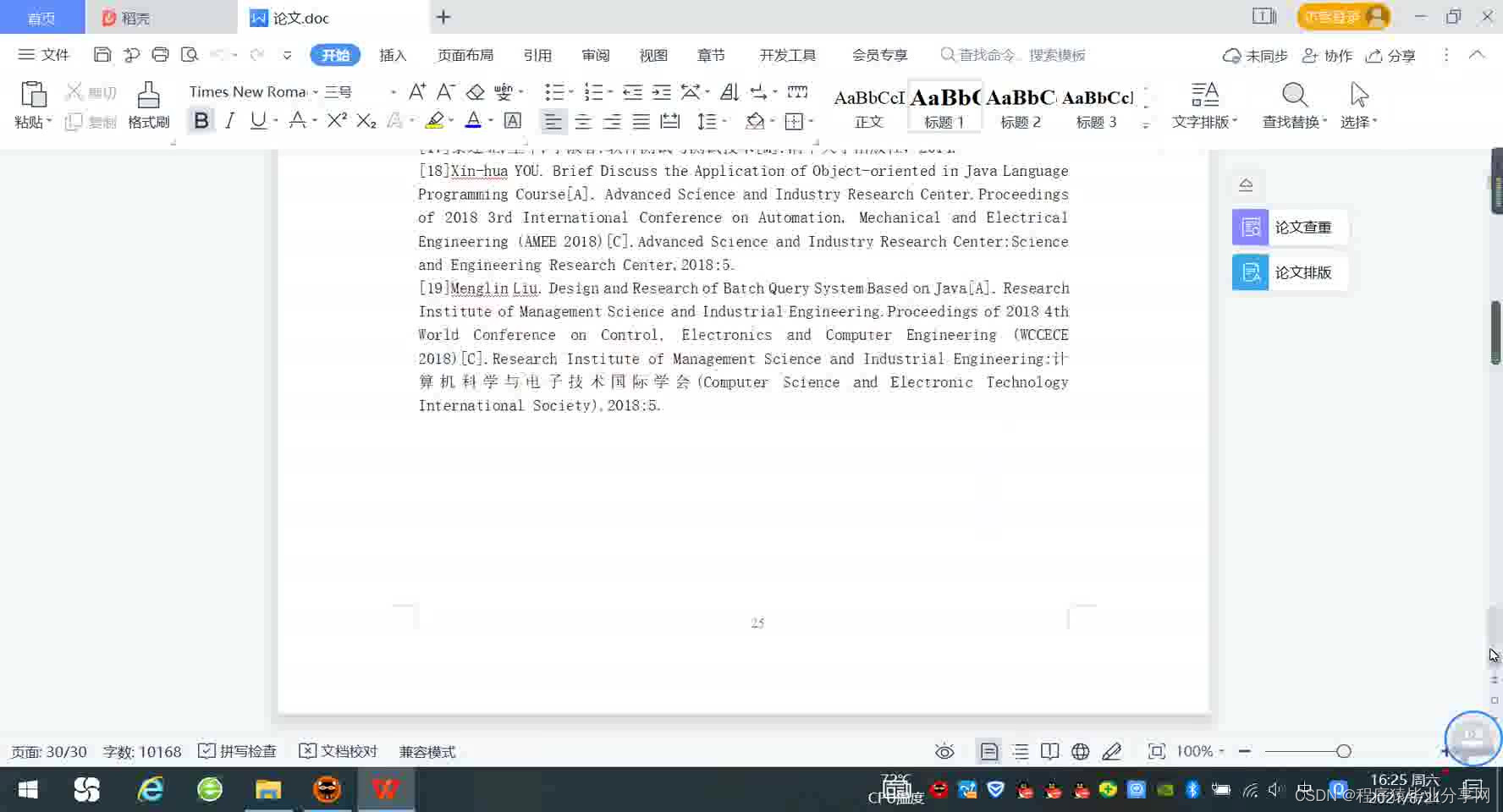Viewport: 1503px width, 812px height.
Task: Increase indent icon in paragraph group
Action: 662,91
